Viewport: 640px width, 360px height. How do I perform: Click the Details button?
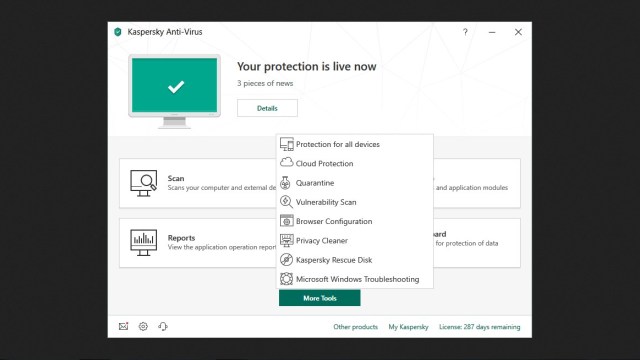pyautogui.click(x=267, y=108)
